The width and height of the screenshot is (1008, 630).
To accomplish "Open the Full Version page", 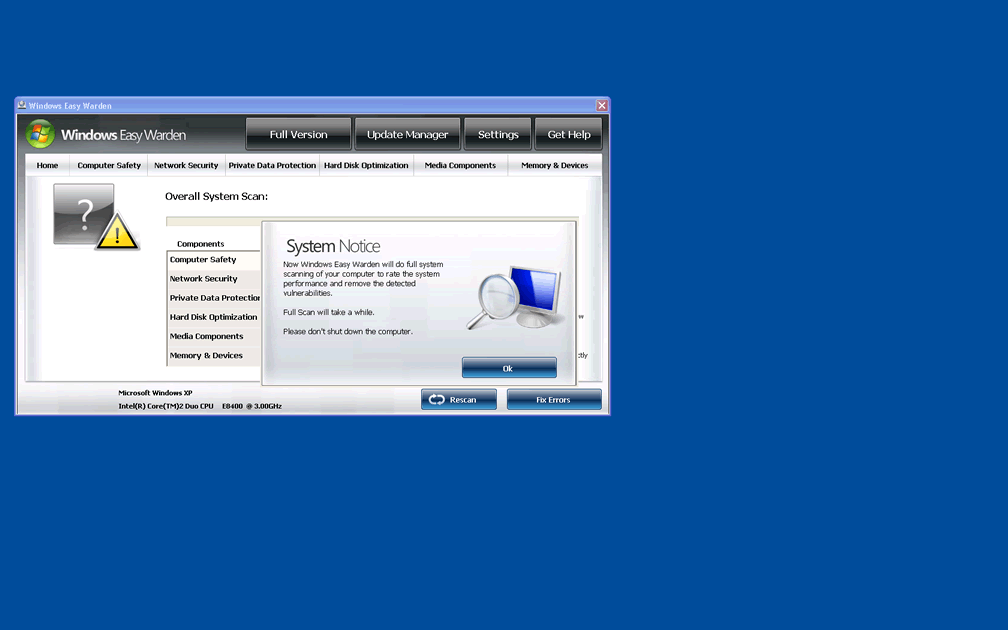I will pos(298,134).
